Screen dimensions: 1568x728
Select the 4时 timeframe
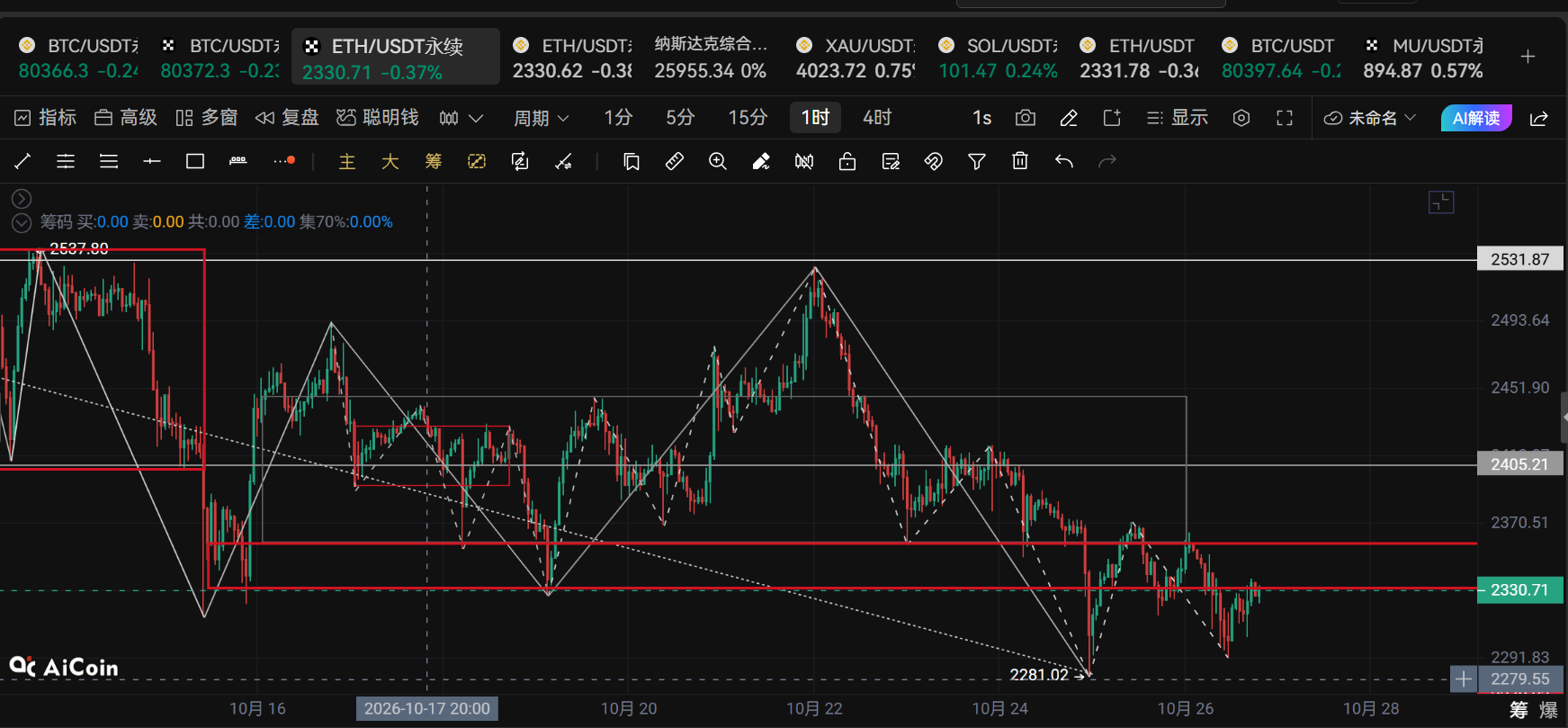coord(877,118)
